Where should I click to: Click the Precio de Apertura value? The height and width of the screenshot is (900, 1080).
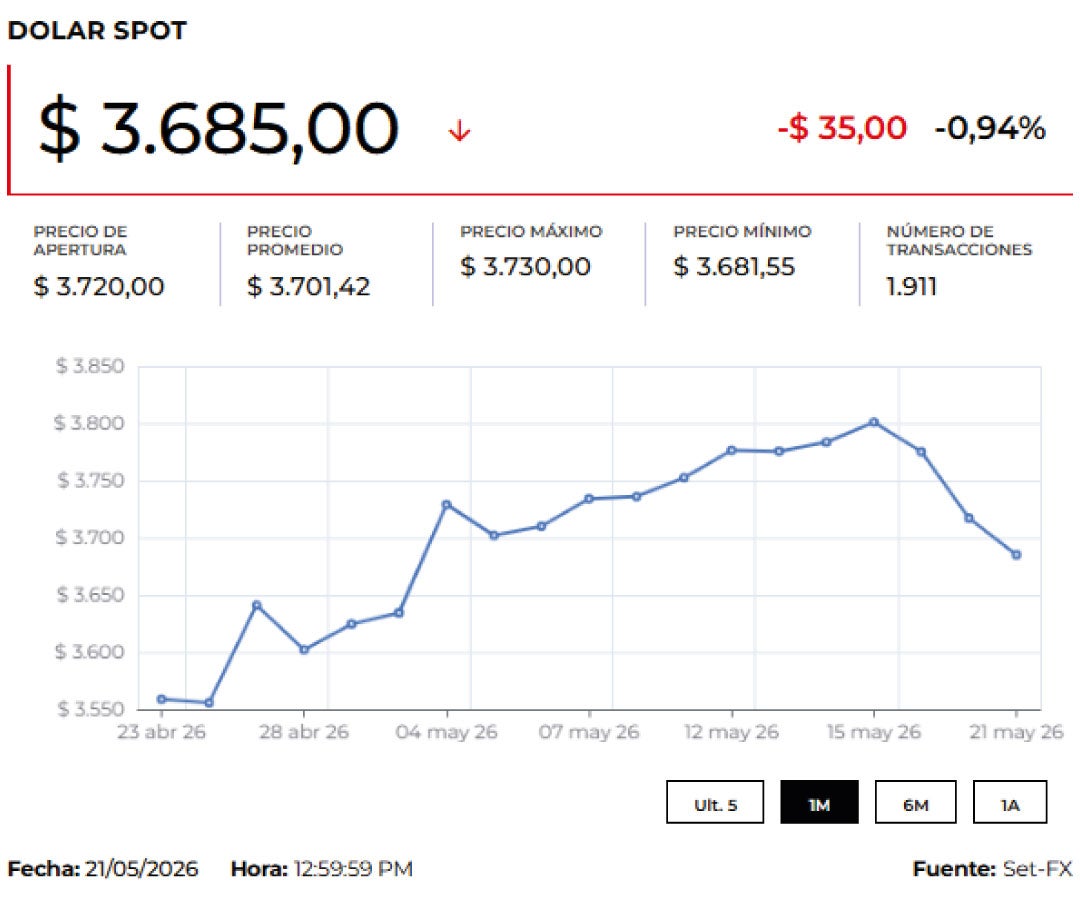coord(98,286)
